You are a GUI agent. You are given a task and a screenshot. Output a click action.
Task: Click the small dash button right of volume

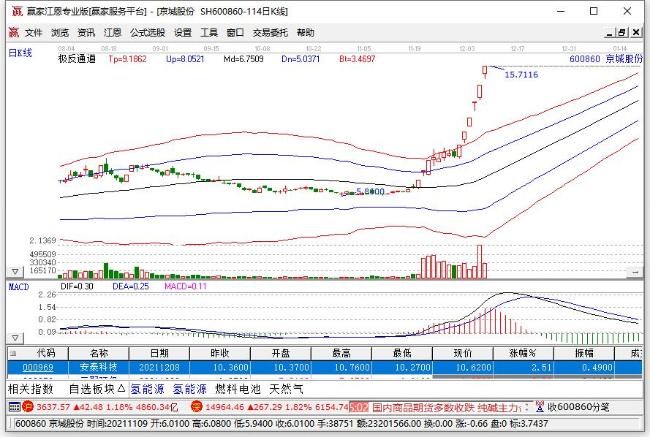coord(635,272)
